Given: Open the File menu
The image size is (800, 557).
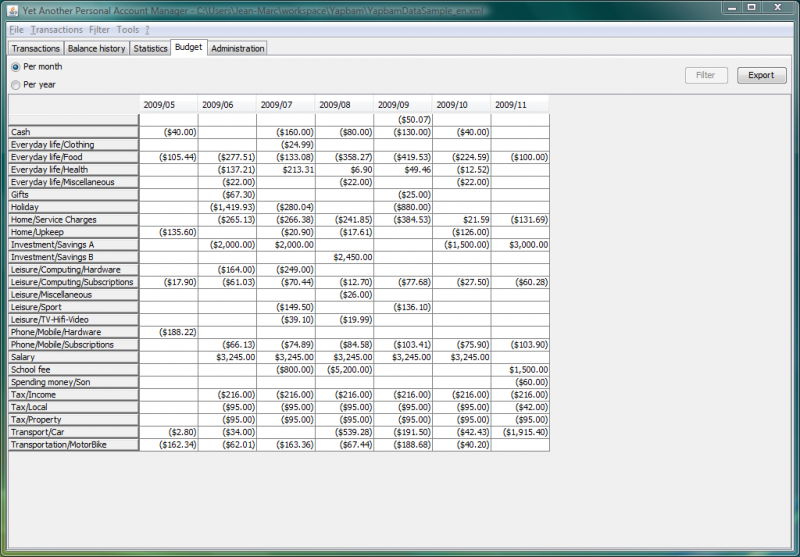Looking at the screenshot, I should coord(16,30).
